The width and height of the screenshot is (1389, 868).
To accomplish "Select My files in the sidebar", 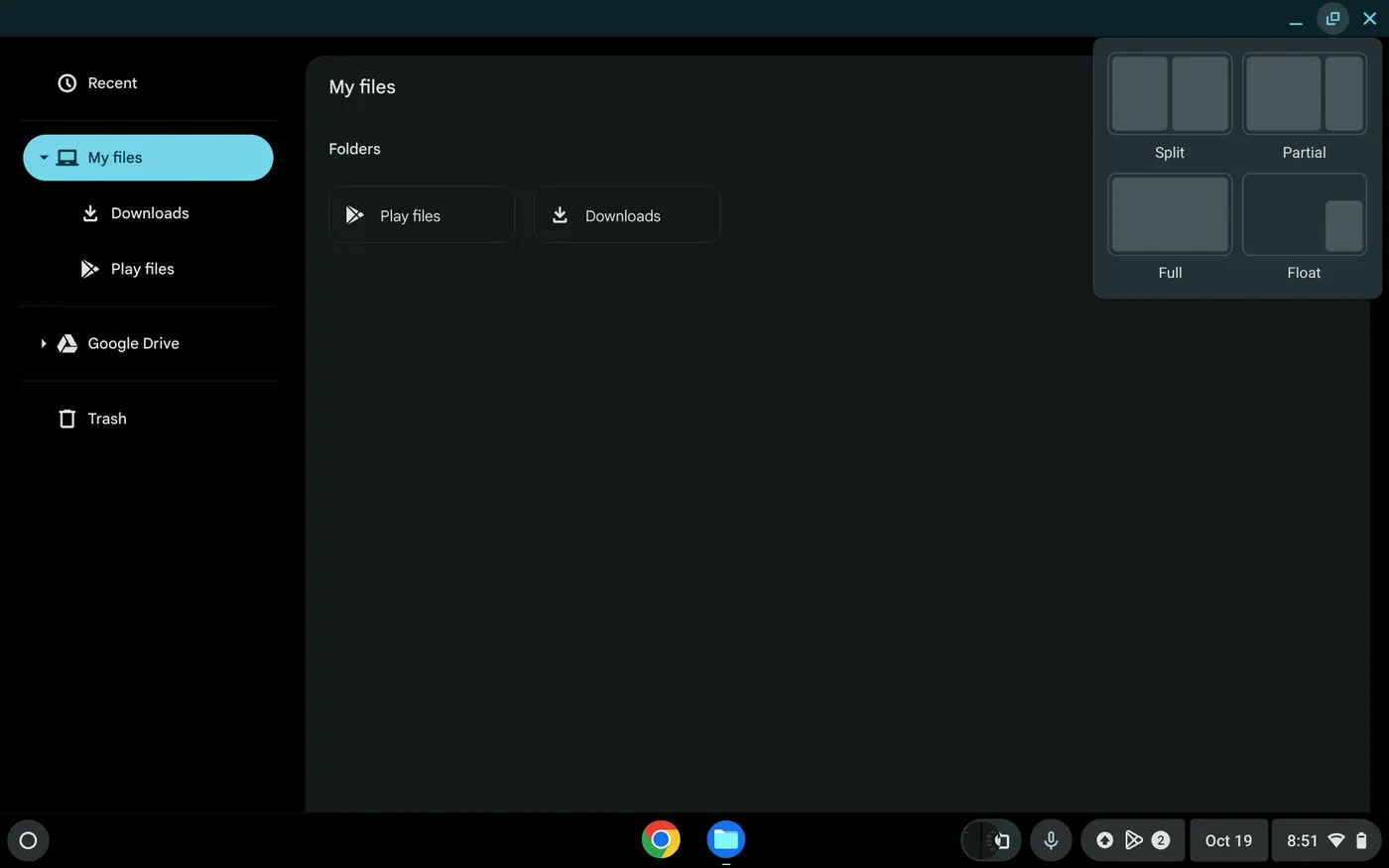I will 148,158.
